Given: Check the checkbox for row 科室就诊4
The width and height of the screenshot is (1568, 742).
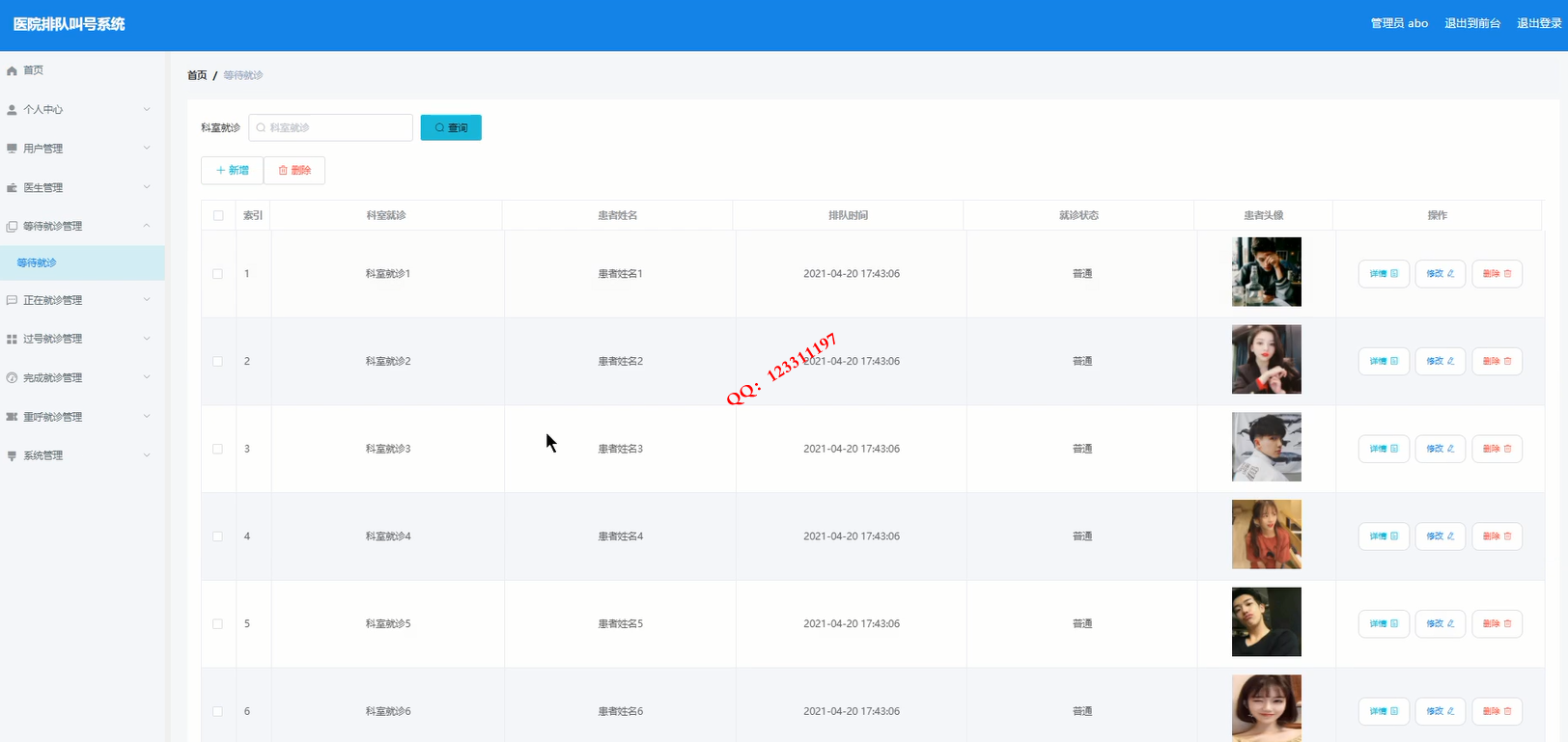Looking at the screenshot, I should (x=217, y=536).
